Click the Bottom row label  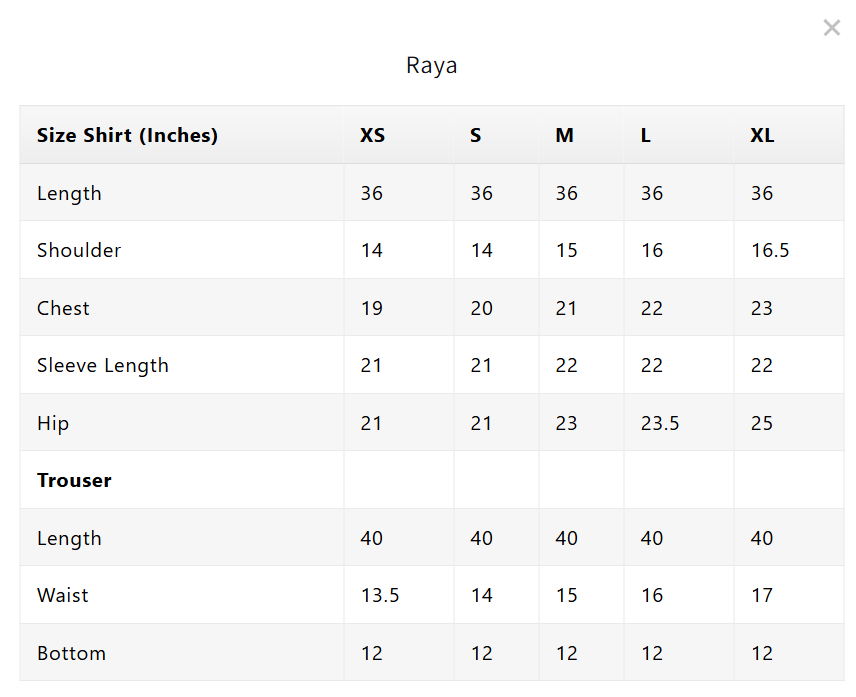pos(72,653)
